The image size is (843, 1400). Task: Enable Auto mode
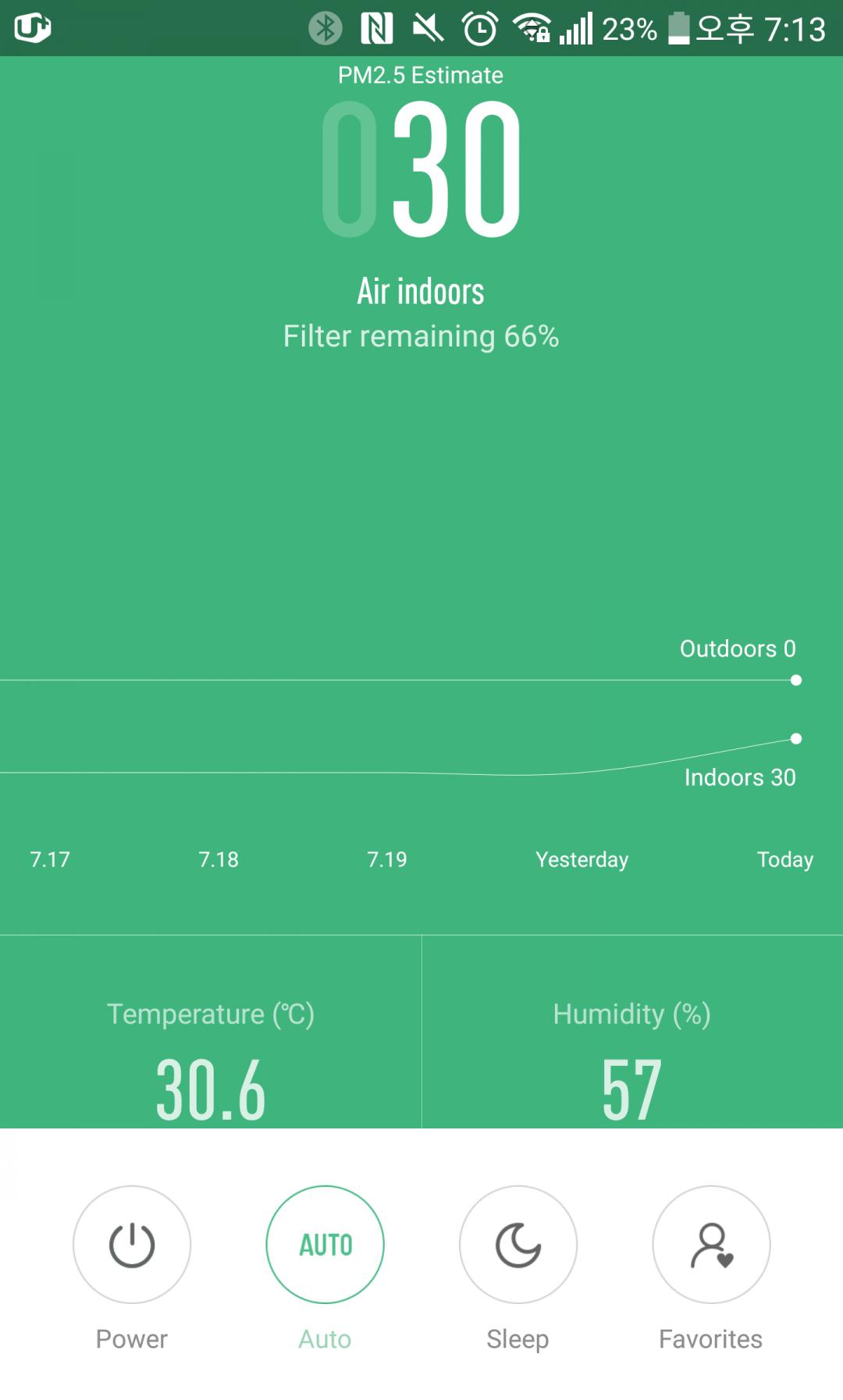coord(325,1244)
